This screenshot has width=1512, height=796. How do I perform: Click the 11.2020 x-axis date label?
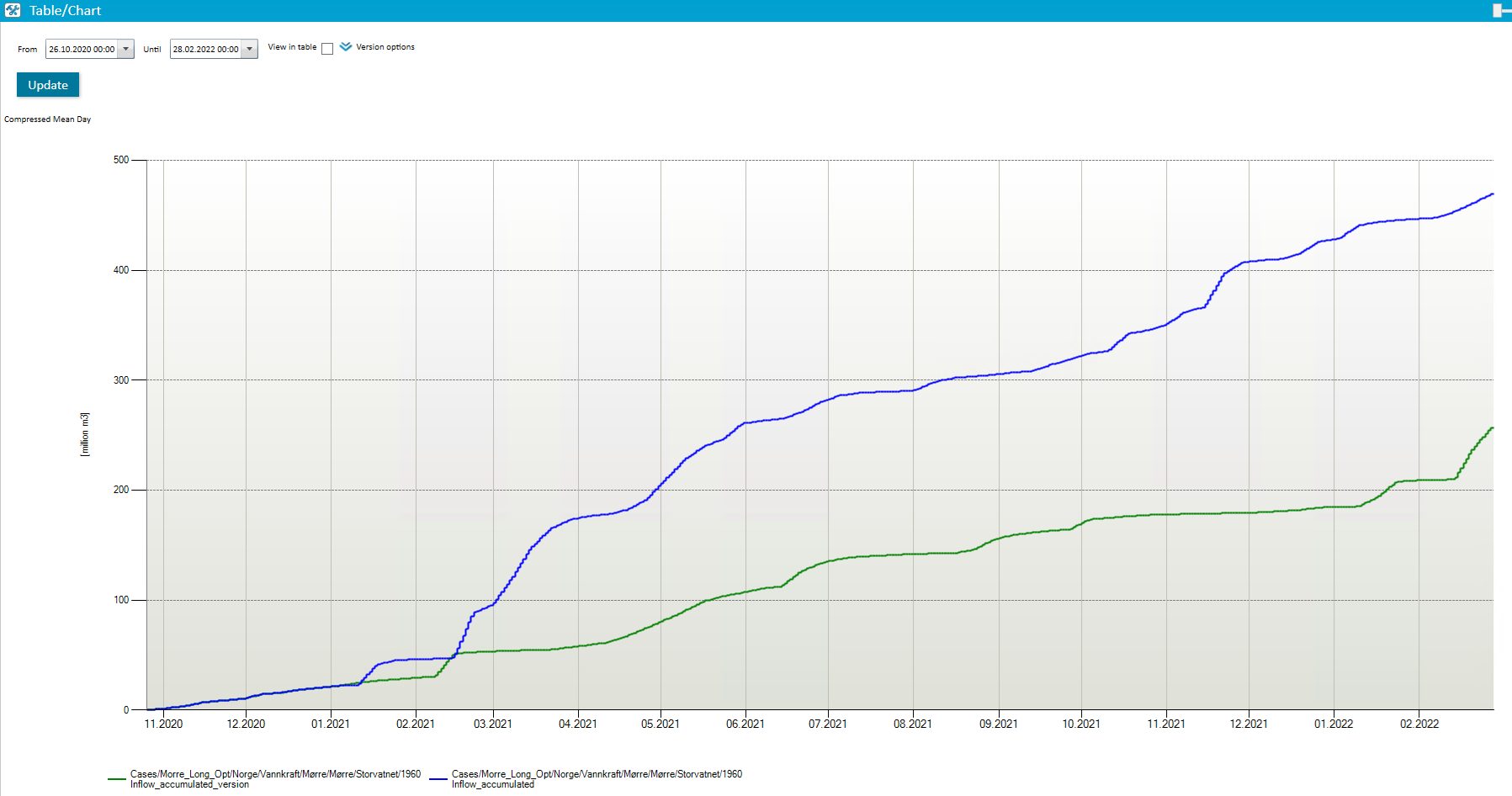tap(163, 724)
